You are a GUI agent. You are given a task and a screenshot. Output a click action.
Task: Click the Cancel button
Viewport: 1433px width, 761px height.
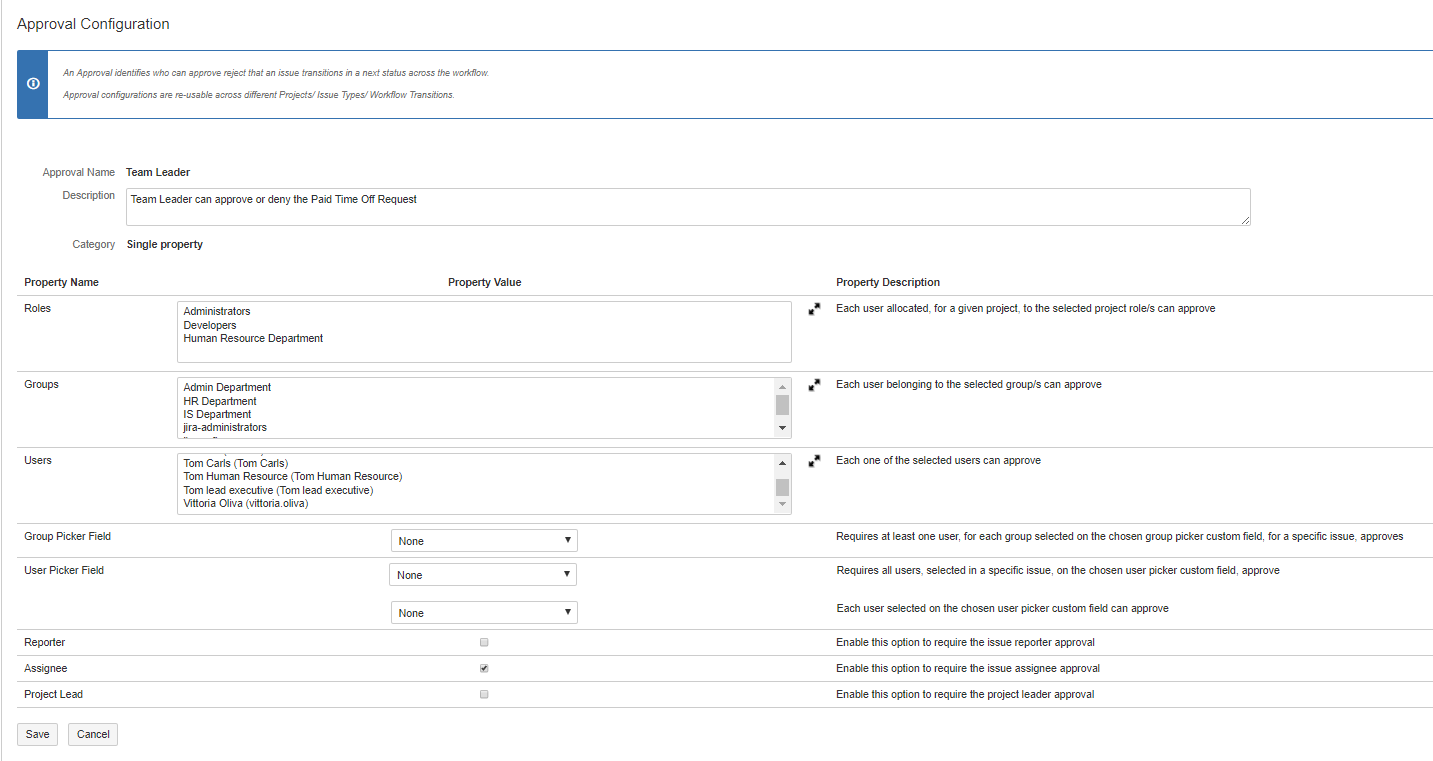93,734
